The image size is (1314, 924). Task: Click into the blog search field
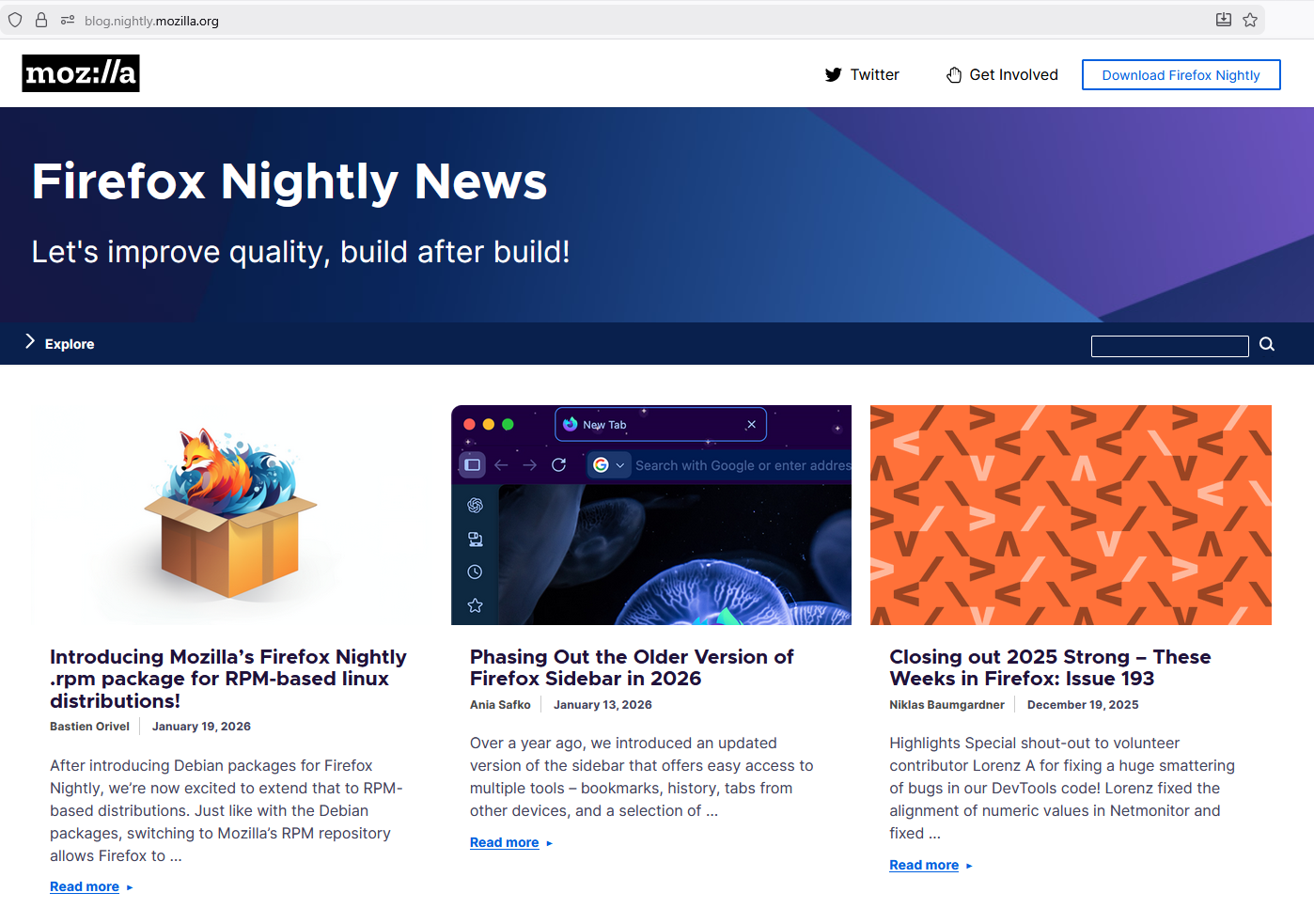click(x=1169, y=346)
